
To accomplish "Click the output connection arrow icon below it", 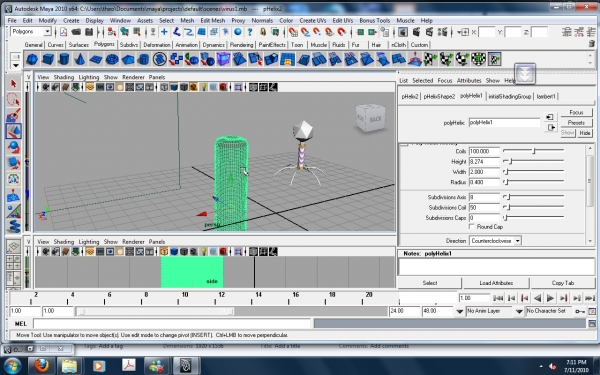I will [550, 128].
